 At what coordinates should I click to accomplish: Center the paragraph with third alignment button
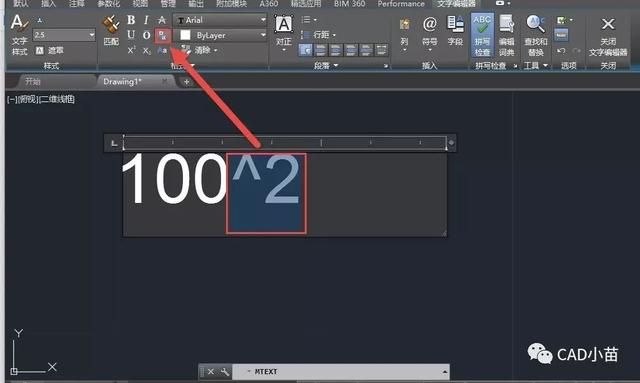pyautogui.click(x=336, y=50)
